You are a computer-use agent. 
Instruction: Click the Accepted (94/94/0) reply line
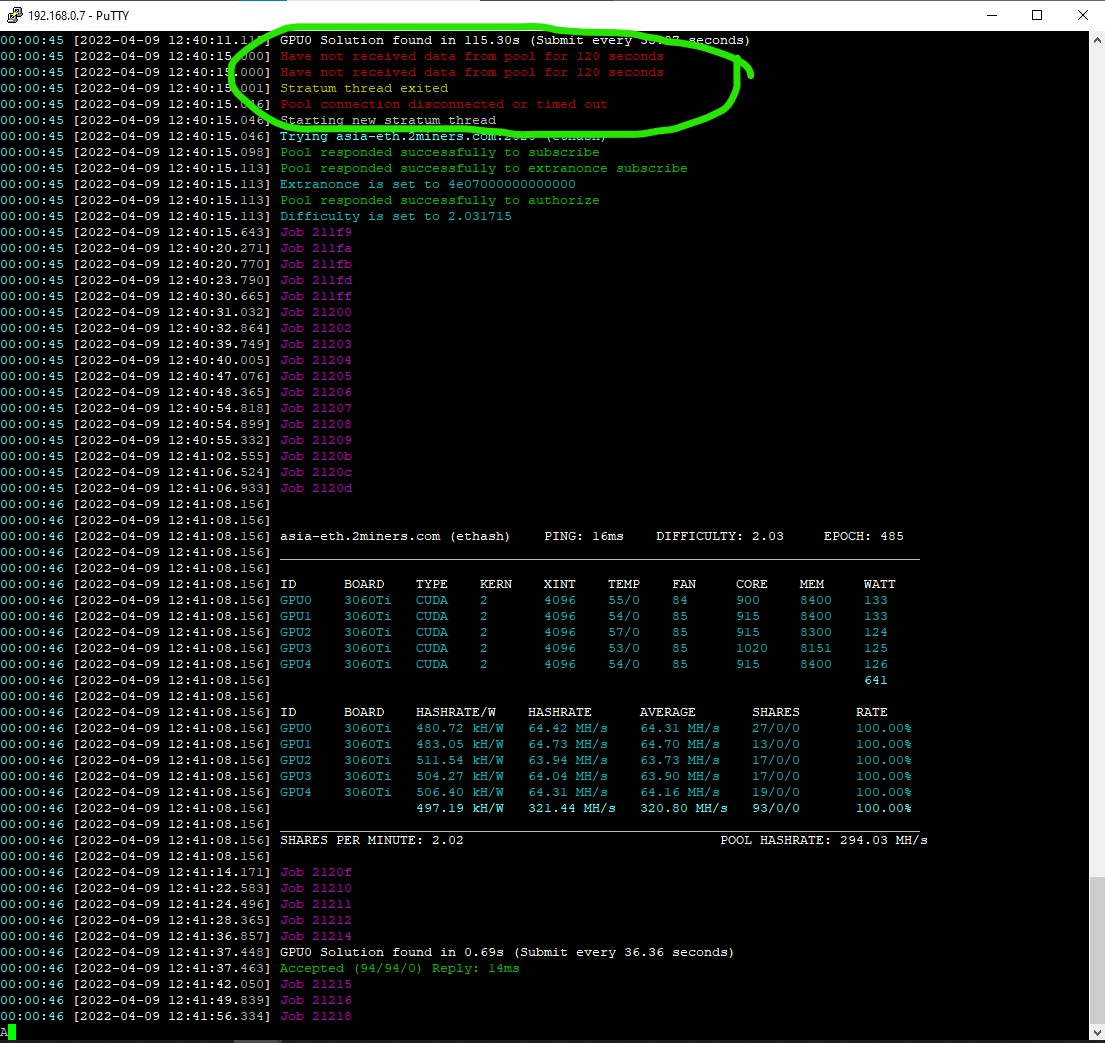(400, 968)
